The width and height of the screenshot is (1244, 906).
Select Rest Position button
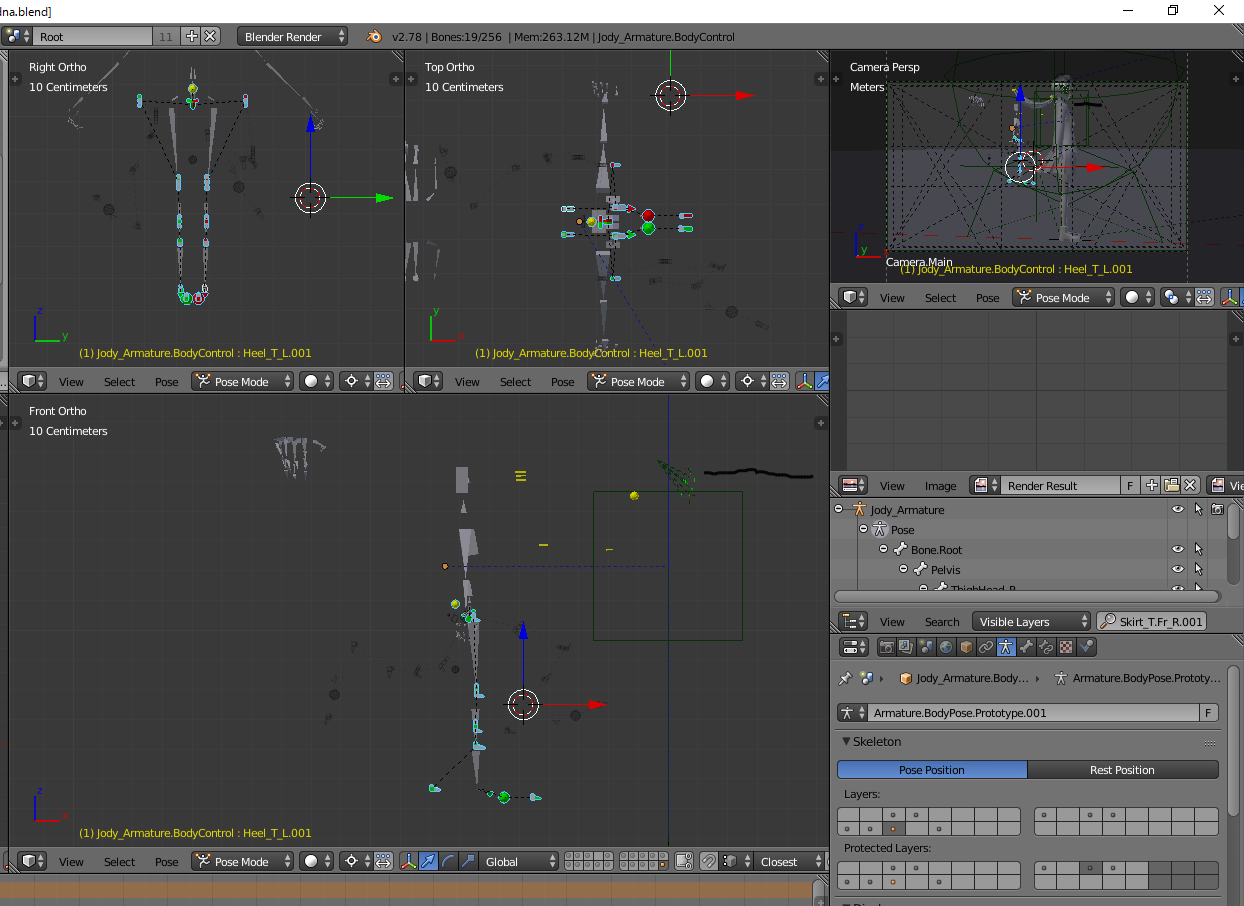click(1123, 770)
